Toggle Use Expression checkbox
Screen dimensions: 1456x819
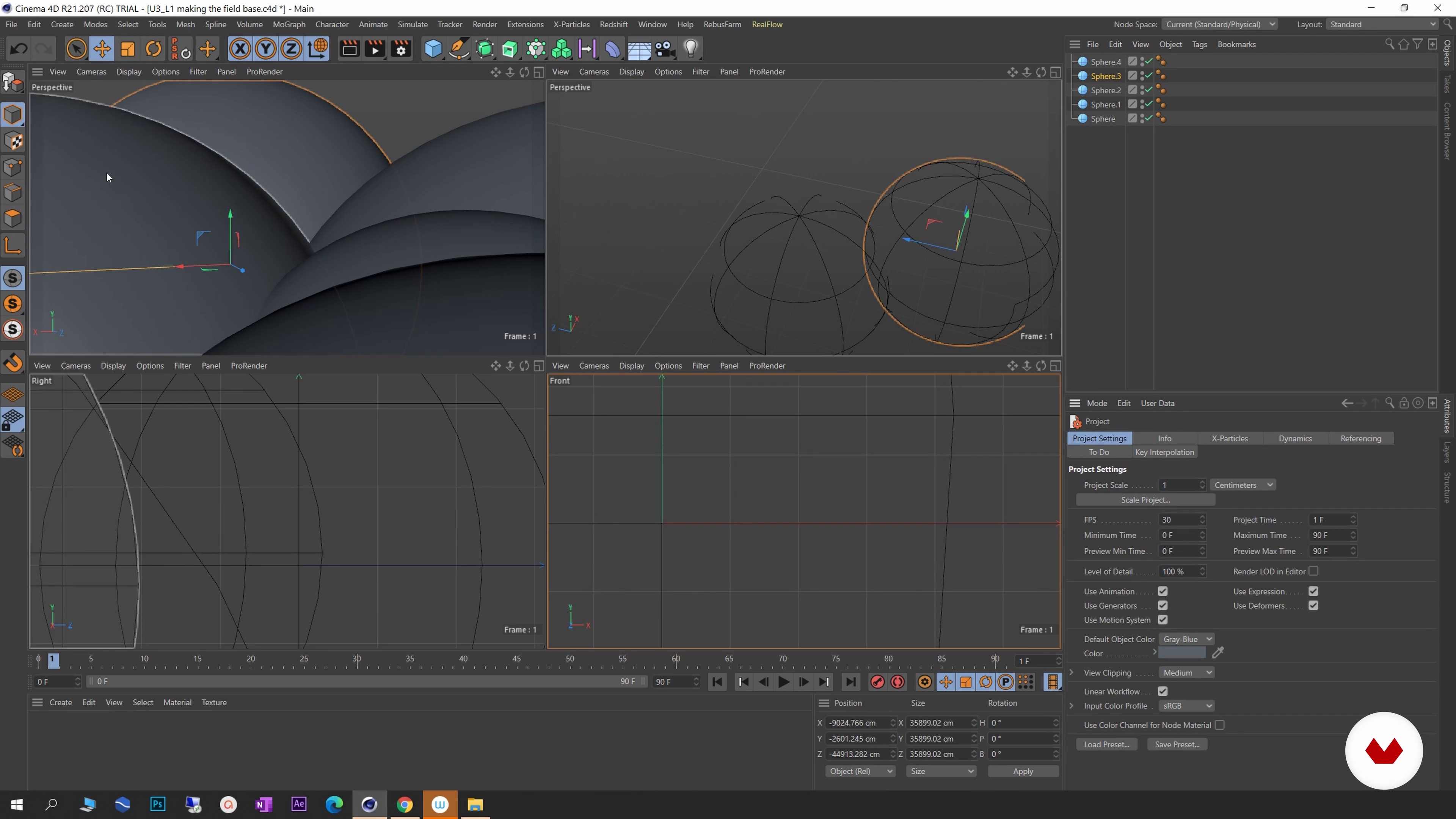[1313, 591]
